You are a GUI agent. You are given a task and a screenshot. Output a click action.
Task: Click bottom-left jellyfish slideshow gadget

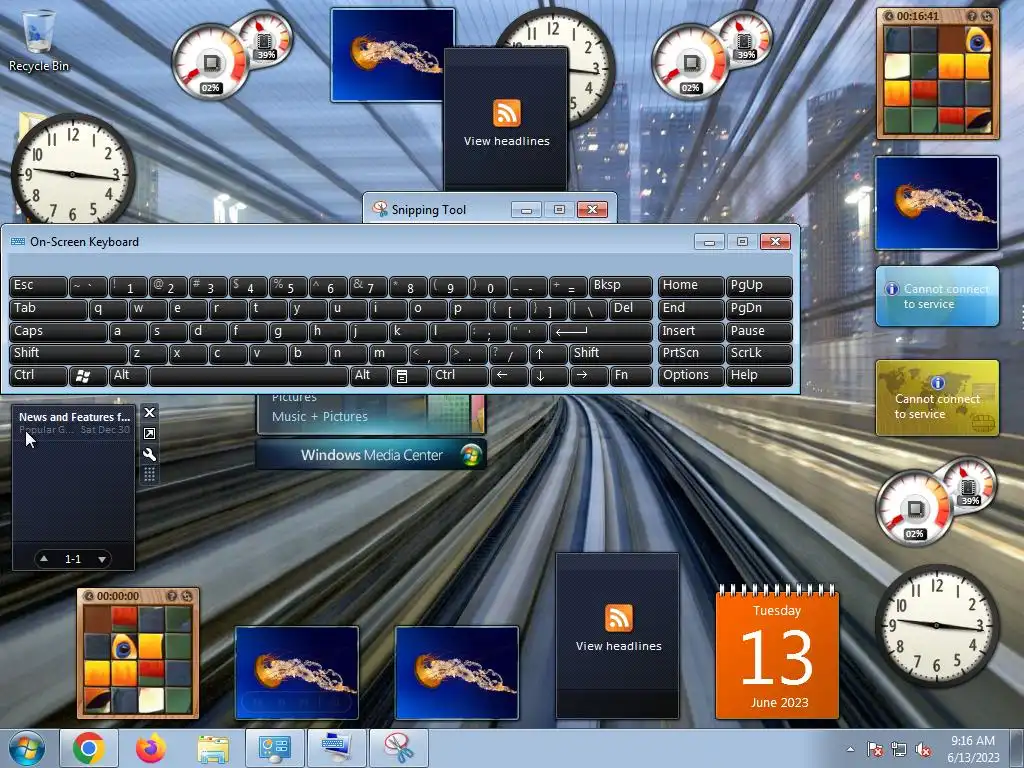(297, 673)
